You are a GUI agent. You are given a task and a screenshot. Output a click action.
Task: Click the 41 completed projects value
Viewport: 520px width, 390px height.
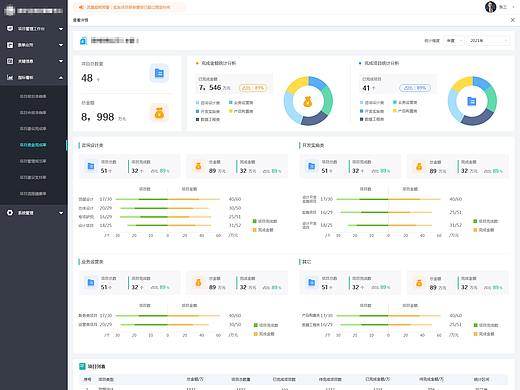366,88
